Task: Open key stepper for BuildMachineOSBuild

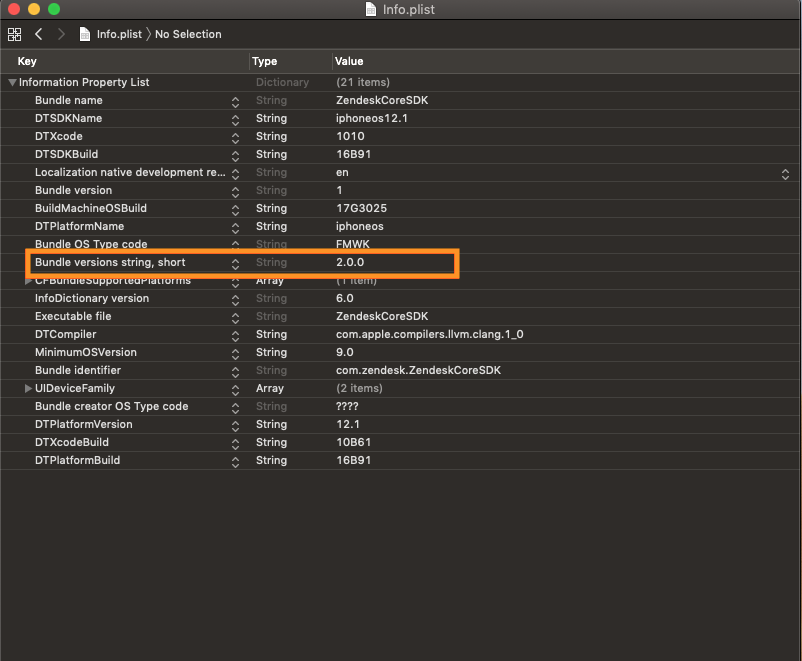Action: [235, 210]
